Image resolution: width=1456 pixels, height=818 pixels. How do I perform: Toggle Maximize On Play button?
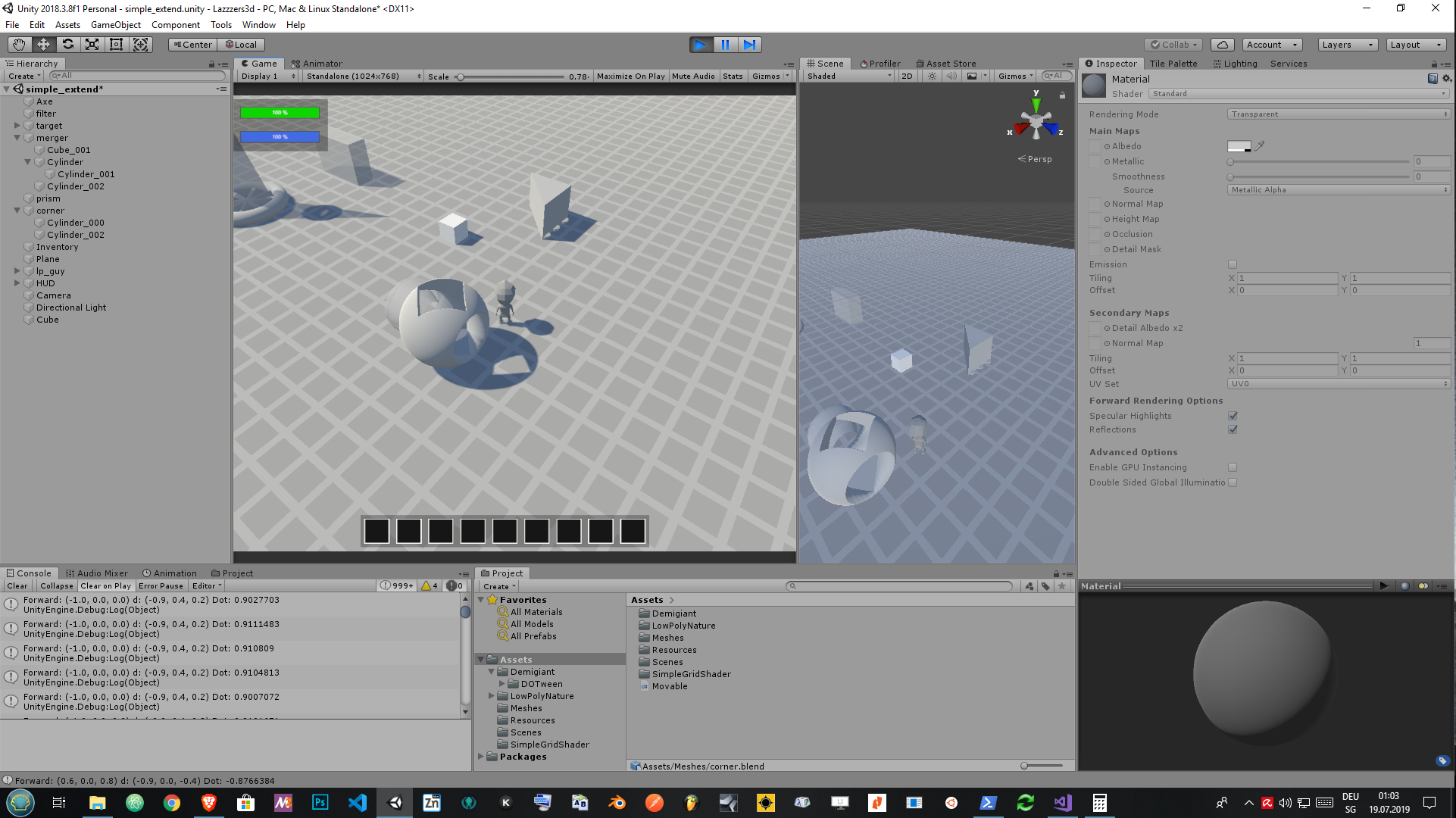[630, 76]
